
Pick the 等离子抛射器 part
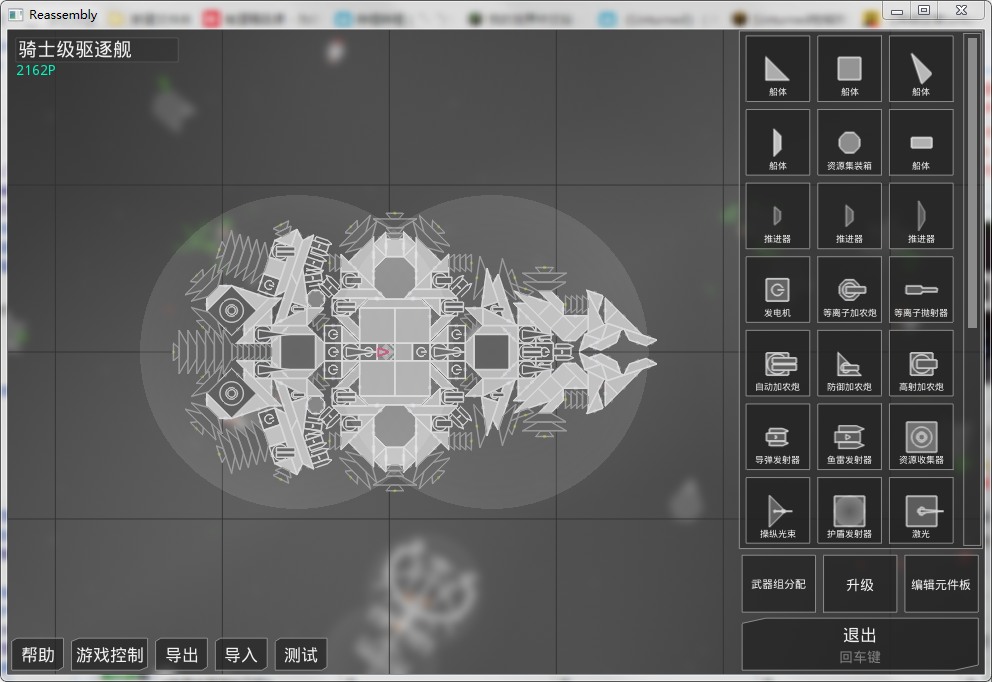click(x=920, y=290)
